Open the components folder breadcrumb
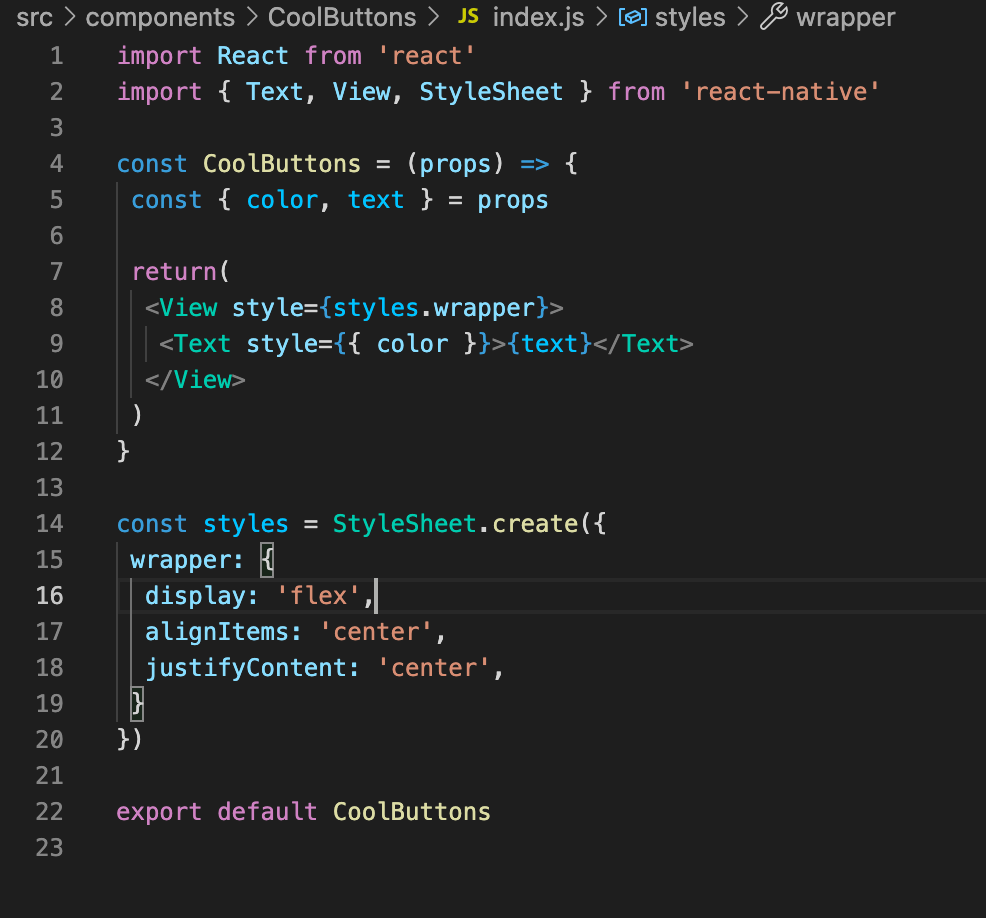The height and width of the screenshot is (918, 986). pyautogui.click(x=160, y=17)
